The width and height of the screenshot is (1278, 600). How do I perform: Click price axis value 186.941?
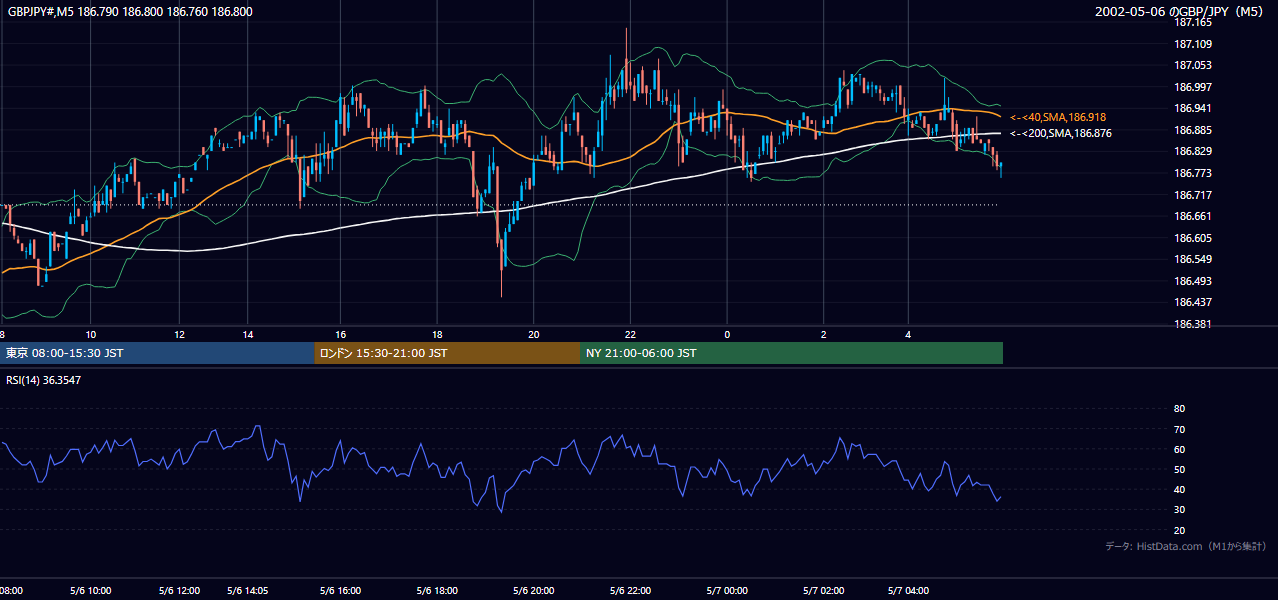point(1192,108)
